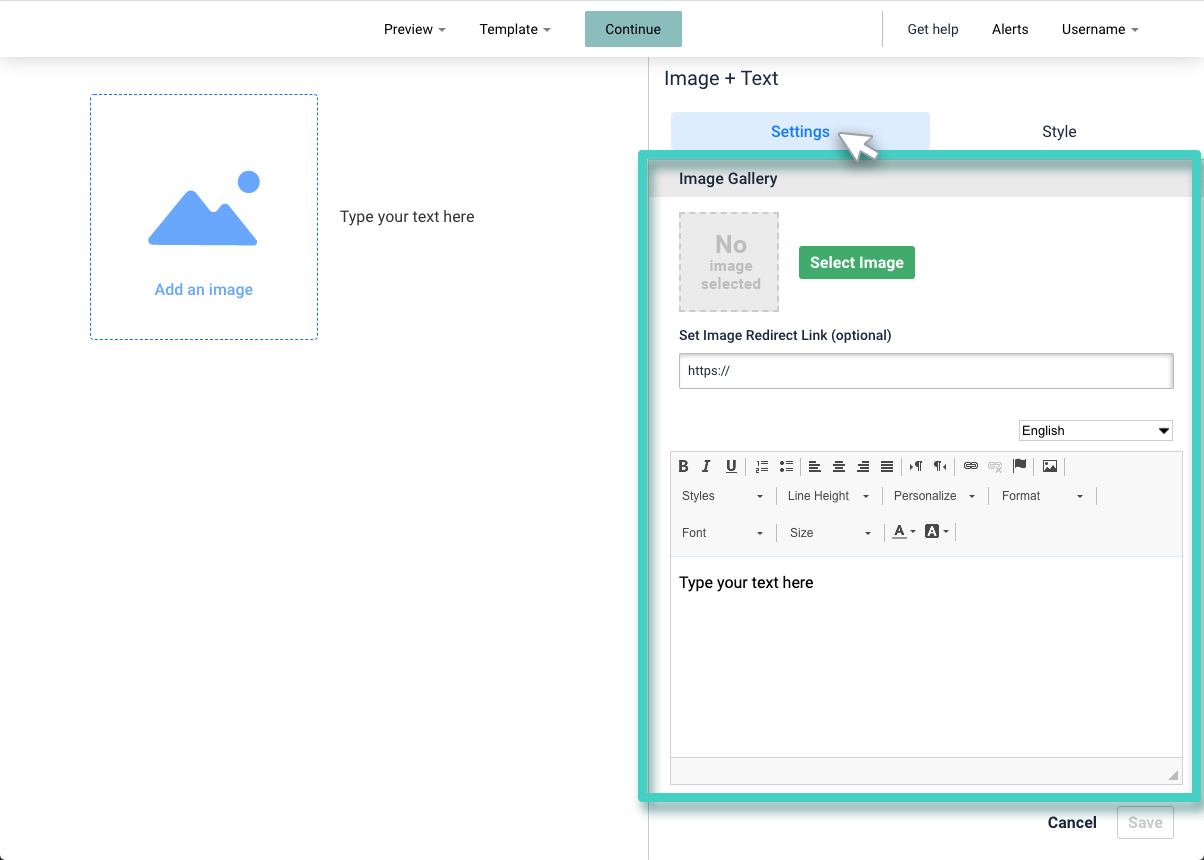The image size is (1204, 860).
Task: Open the text color picker
Action: pos(904,532)
